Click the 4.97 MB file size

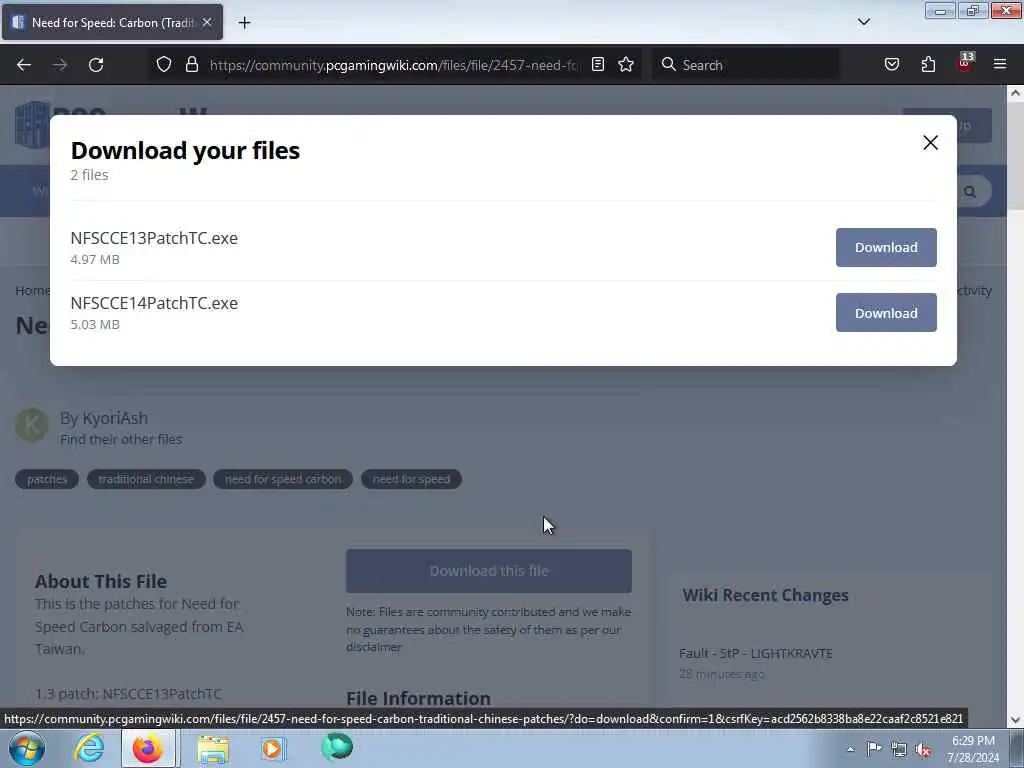coord(95,259)
